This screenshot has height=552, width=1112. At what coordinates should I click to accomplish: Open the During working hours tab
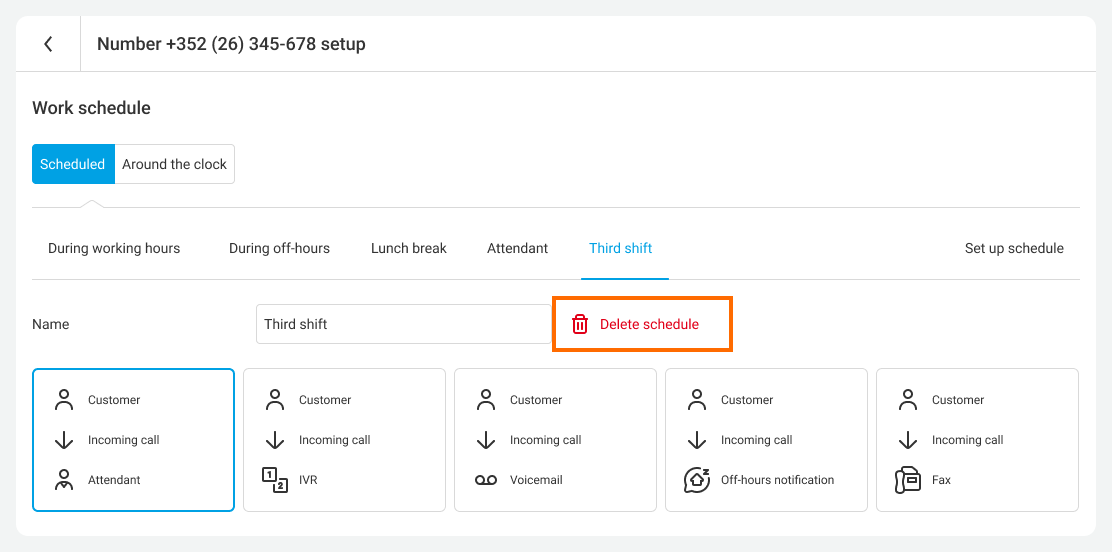[114, 248]
